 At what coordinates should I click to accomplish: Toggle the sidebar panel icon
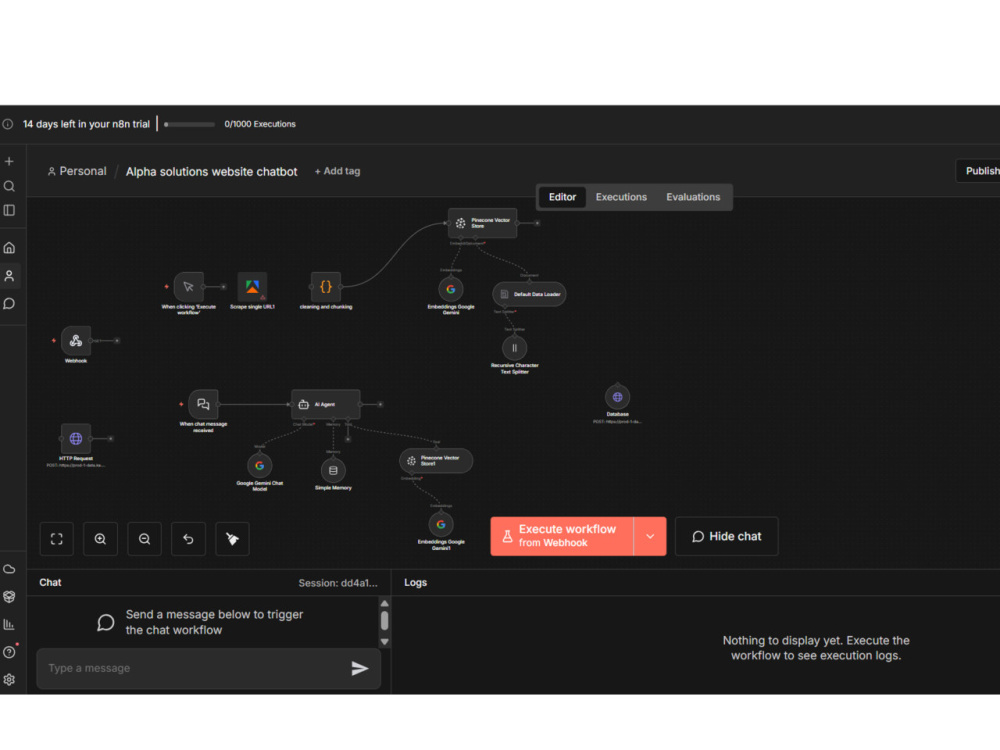click(x=10, y=210)
